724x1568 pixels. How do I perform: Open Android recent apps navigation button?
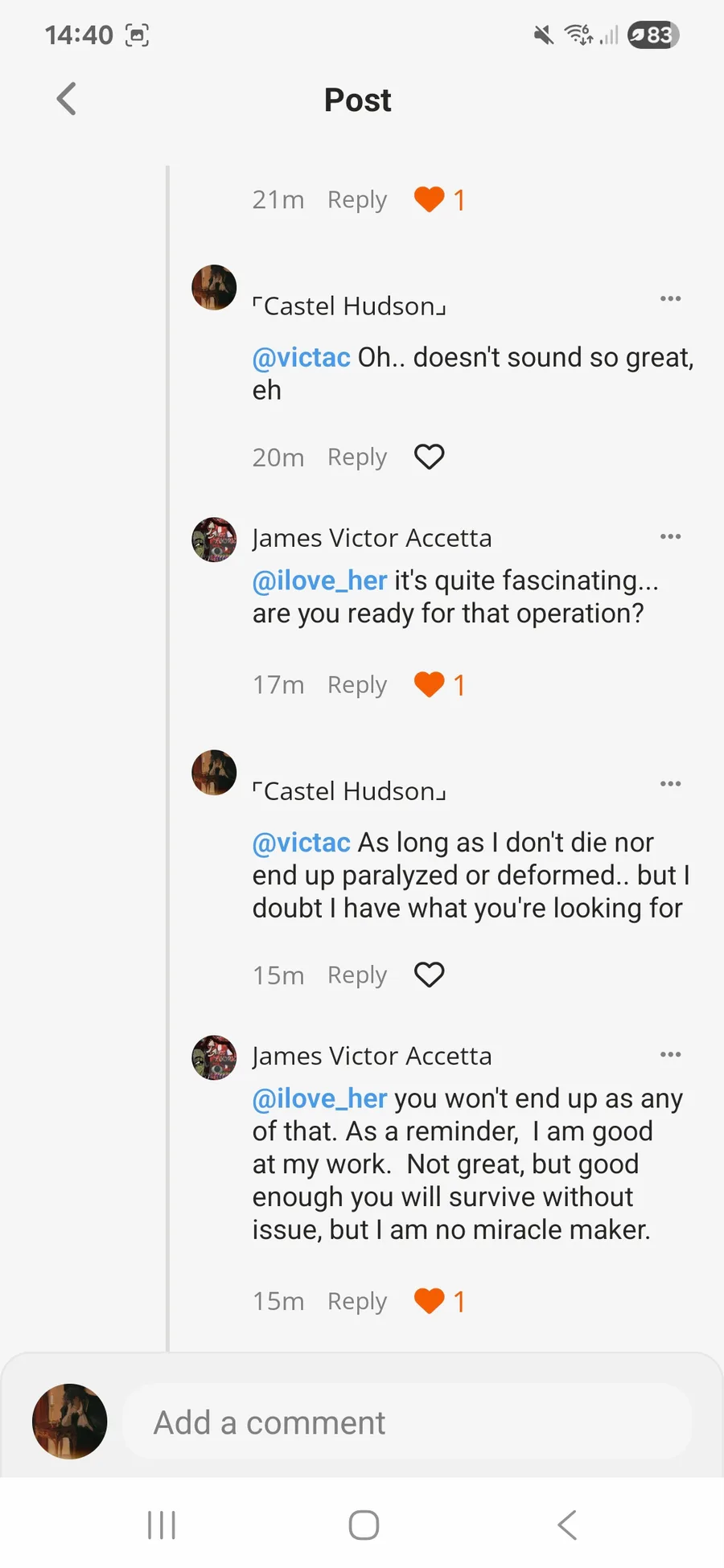click(x=162, y=1525)
